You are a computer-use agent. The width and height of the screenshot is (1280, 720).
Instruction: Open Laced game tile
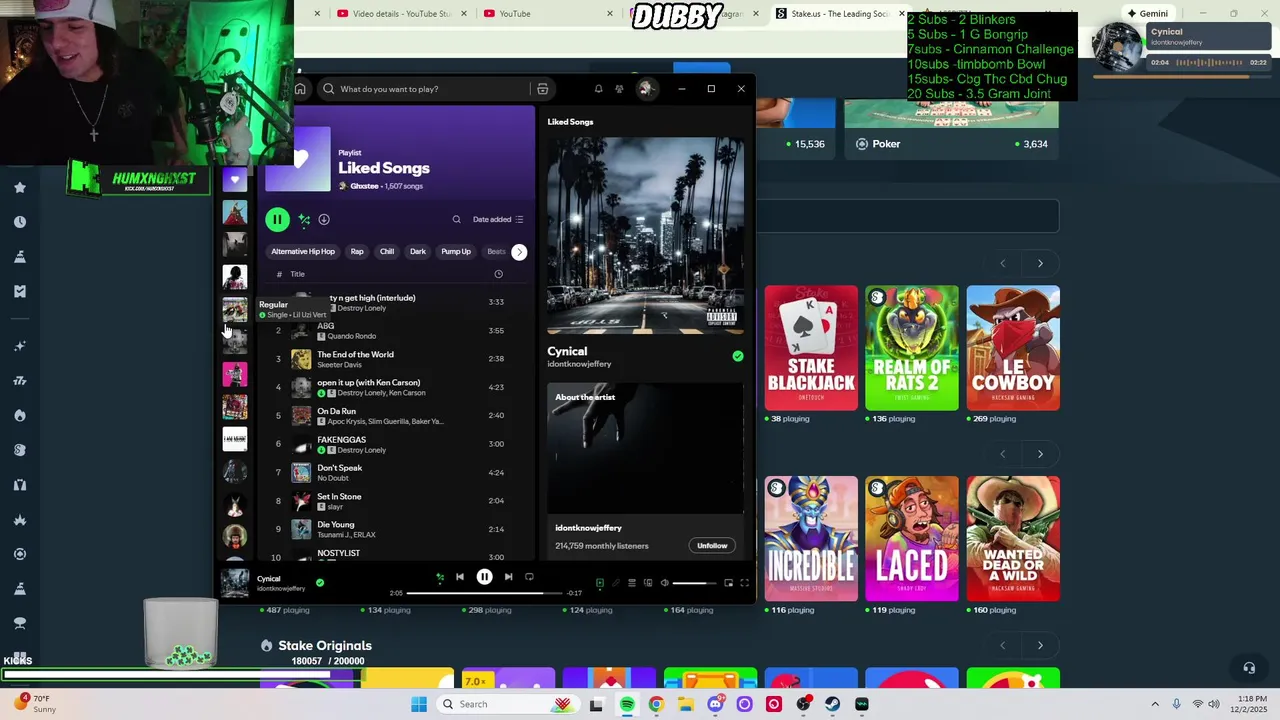(912, 539)
